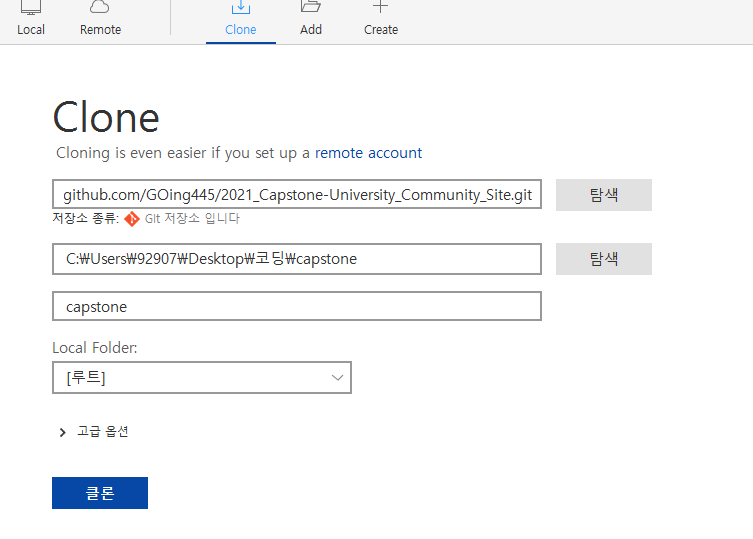This screenshot has width=753, height=539.
Task: Click the large Clone heading
Action: coord(106,117)
